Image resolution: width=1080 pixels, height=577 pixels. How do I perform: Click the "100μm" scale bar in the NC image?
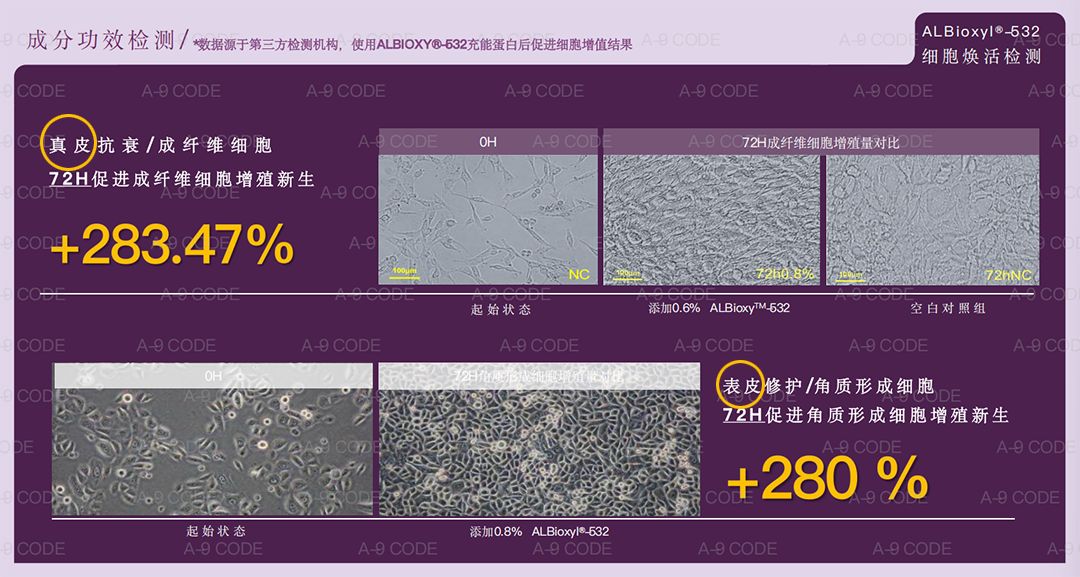pos(405,273)
